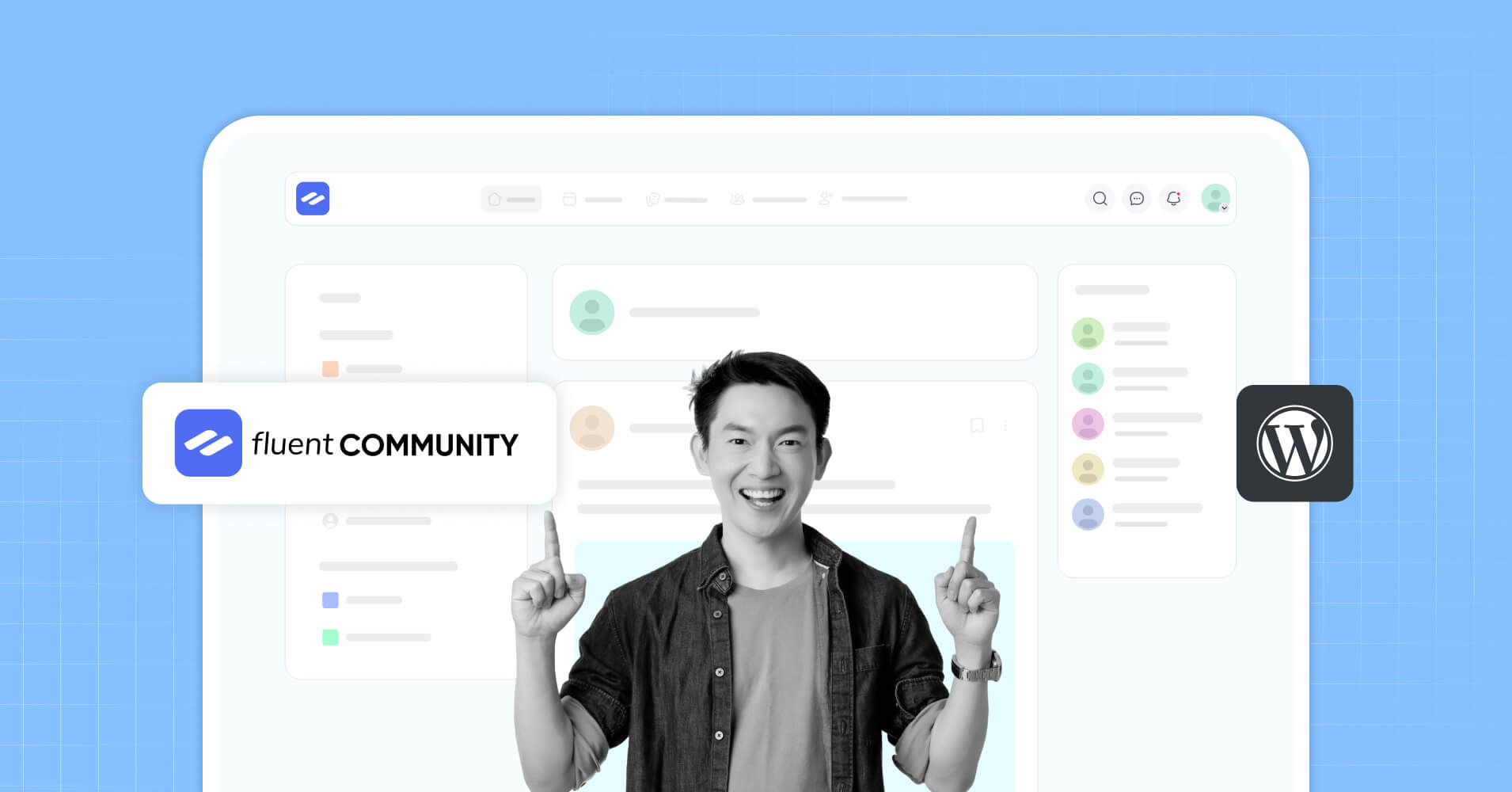
Task: Select the home feed nav tab
Action: (511, 199)
